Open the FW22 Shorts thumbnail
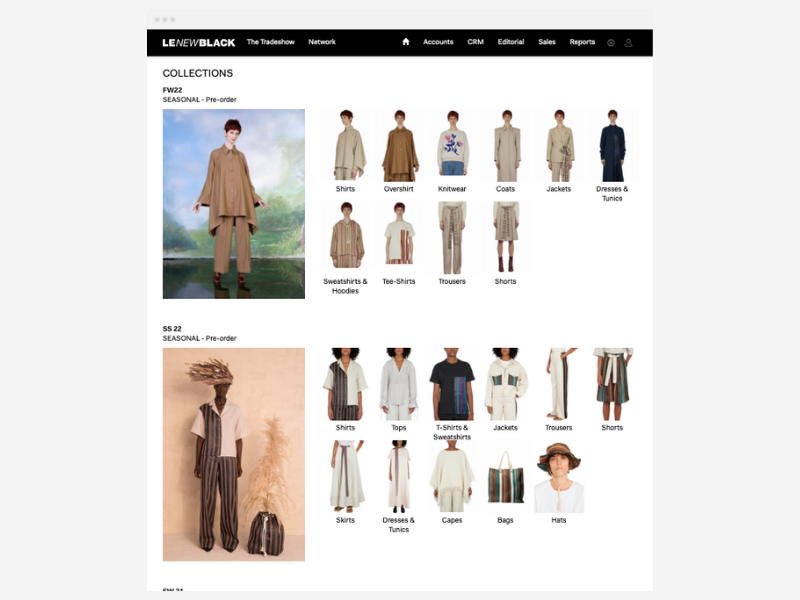The width and height of the screenshot is (800, 600). click(505, 238)
